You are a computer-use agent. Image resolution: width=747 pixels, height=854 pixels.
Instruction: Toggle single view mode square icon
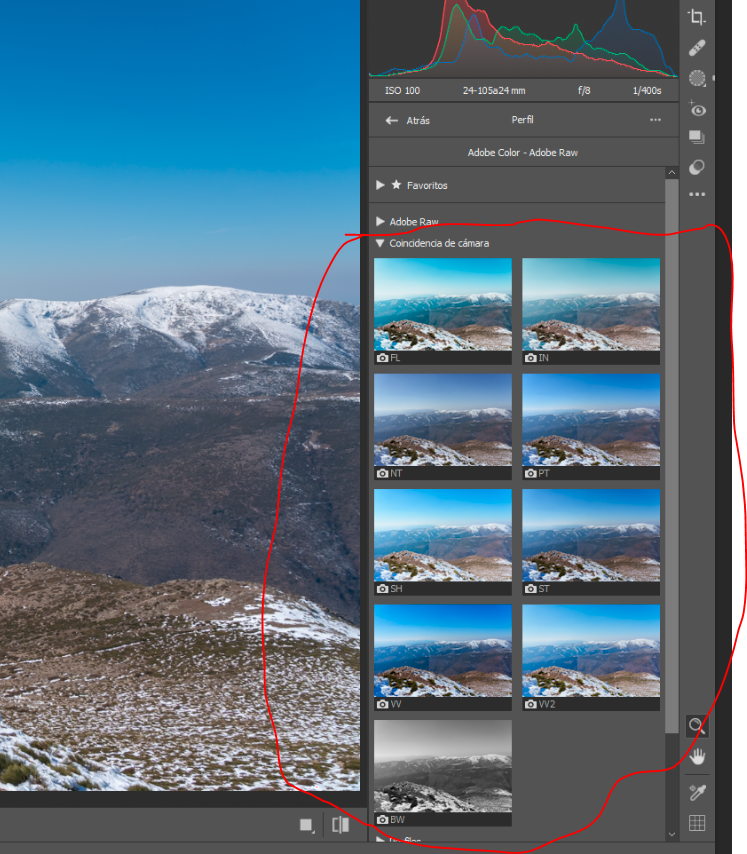coord(307,825)
